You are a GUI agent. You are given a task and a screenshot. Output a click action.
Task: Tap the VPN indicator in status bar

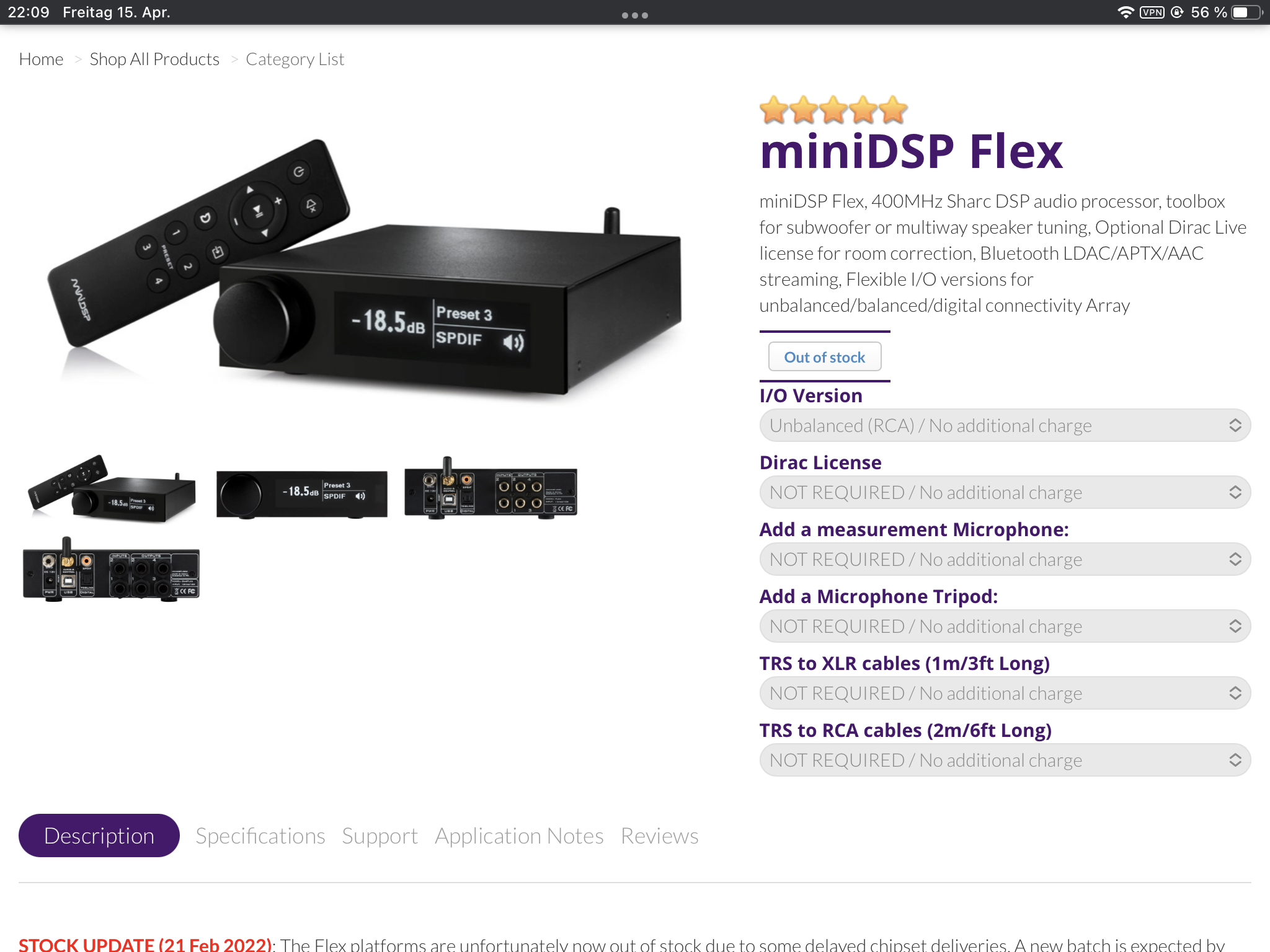point(1152,12)
